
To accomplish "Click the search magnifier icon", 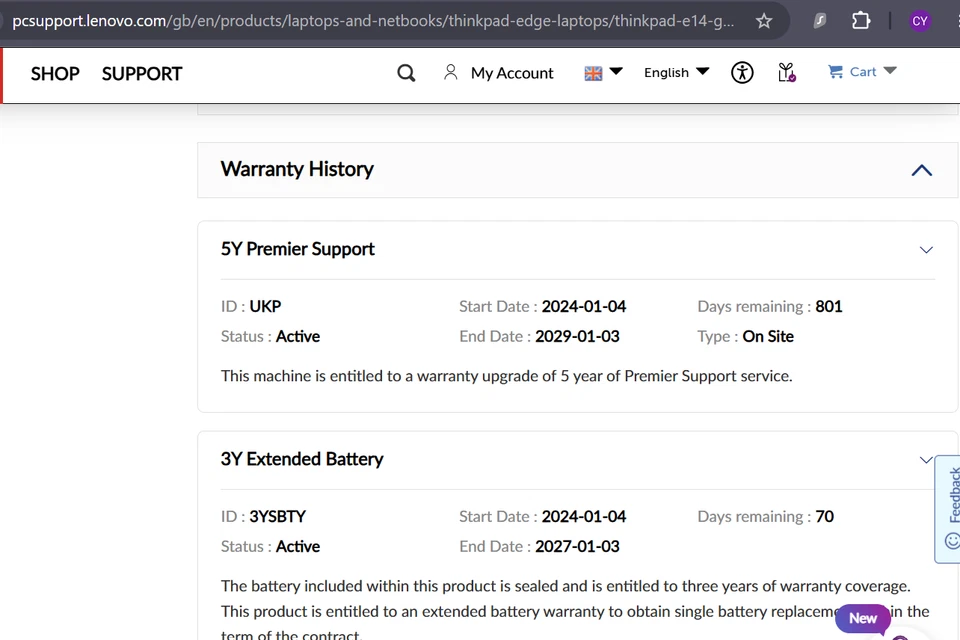I will 406,73.
